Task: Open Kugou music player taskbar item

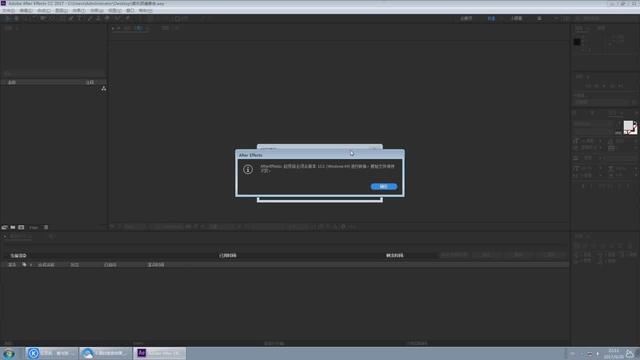Action: point(52,353)
